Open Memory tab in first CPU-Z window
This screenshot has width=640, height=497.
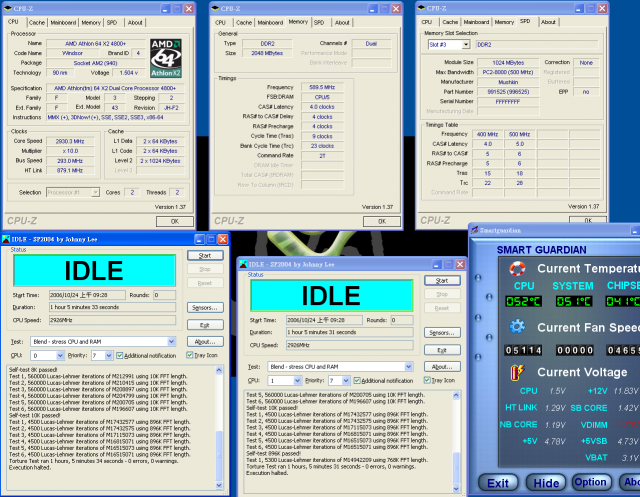91,22
